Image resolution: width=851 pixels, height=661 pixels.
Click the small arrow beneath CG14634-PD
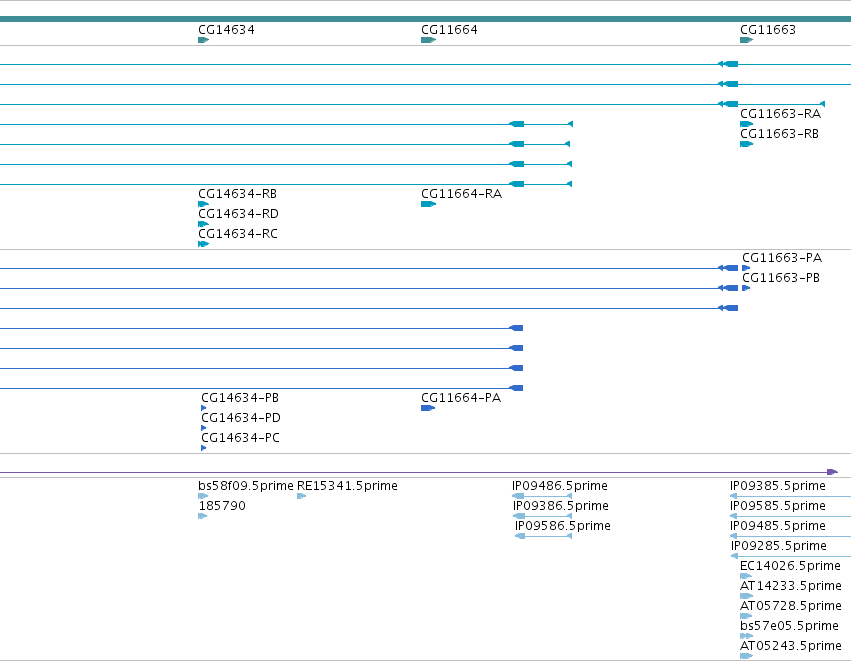coord(204,428)
